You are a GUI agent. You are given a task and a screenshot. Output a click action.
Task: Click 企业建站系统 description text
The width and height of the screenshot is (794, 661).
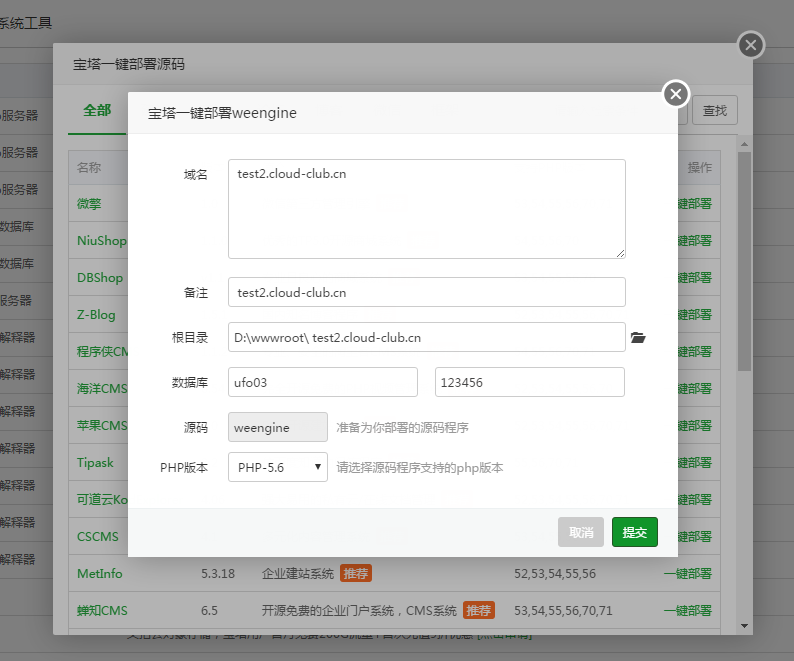(298, 573)
